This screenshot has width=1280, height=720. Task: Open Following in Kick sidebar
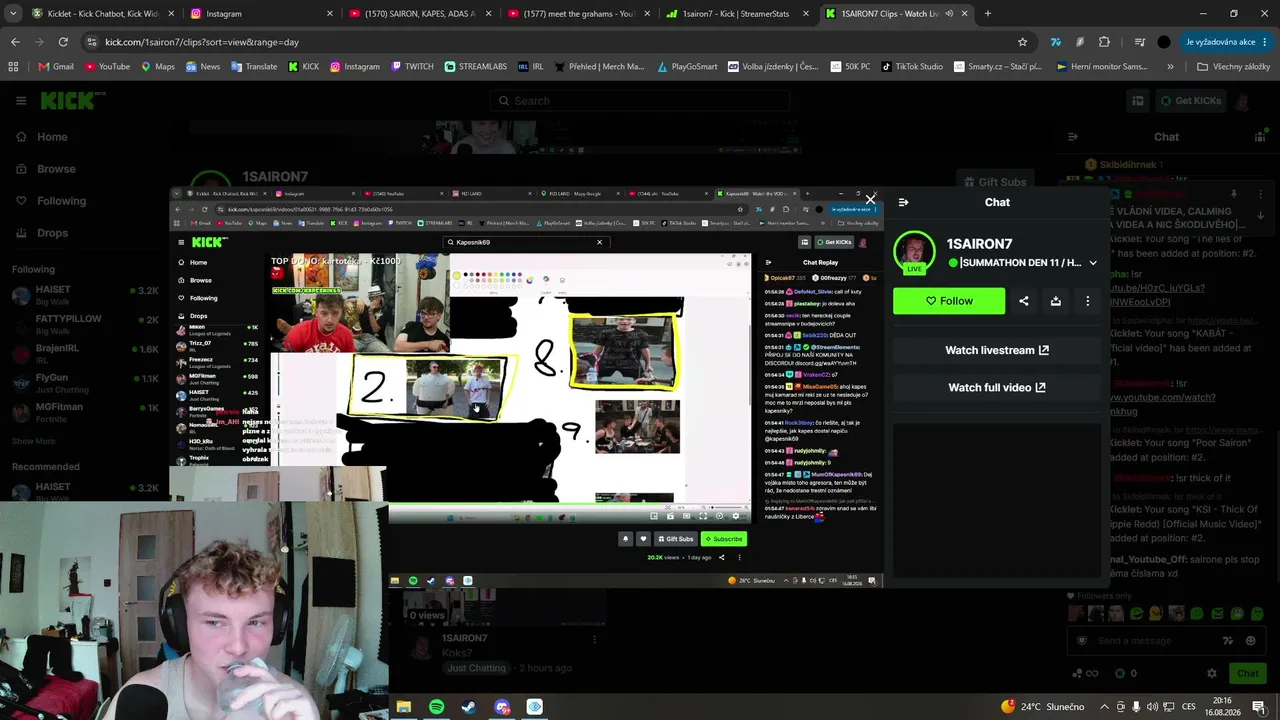tap(49, 201)
